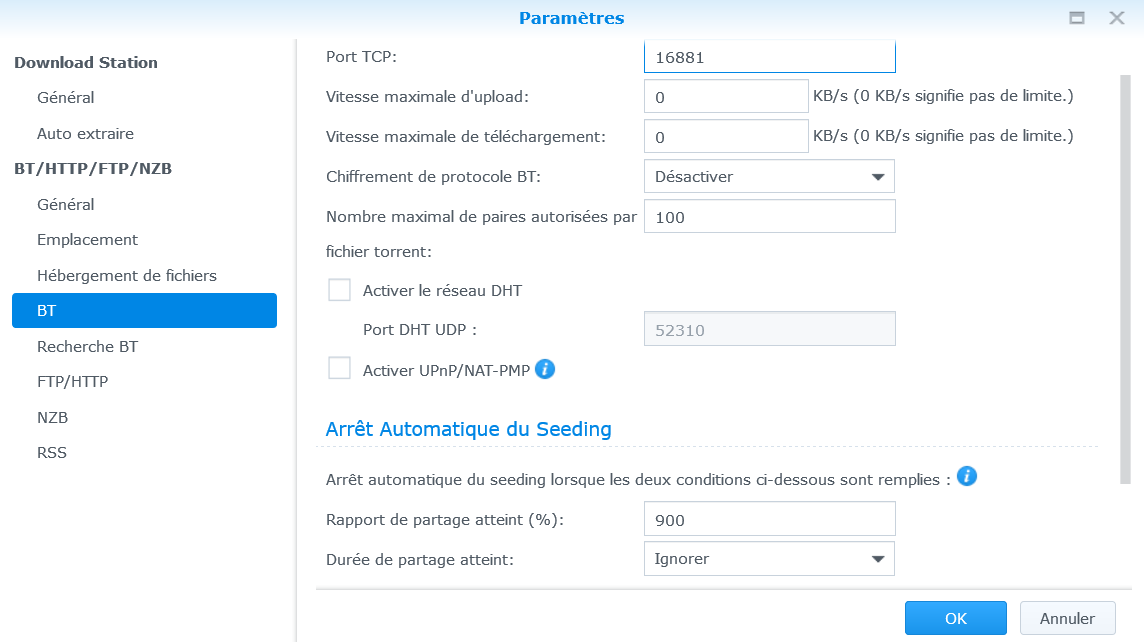The width and height of the screenshot is (1144, 642).
Task: Maximize the Paramètres window
Action: click(1077, 18)
